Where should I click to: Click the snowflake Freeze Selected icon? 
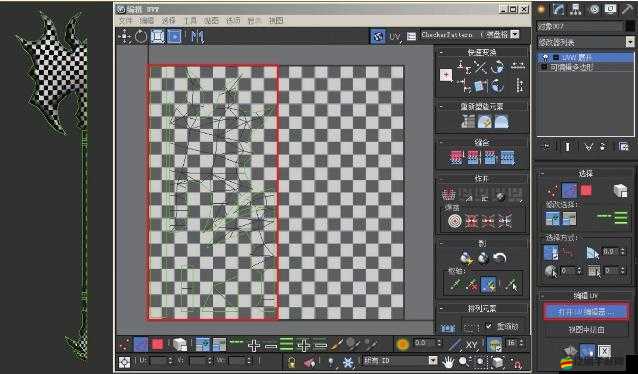coord(347,362)
